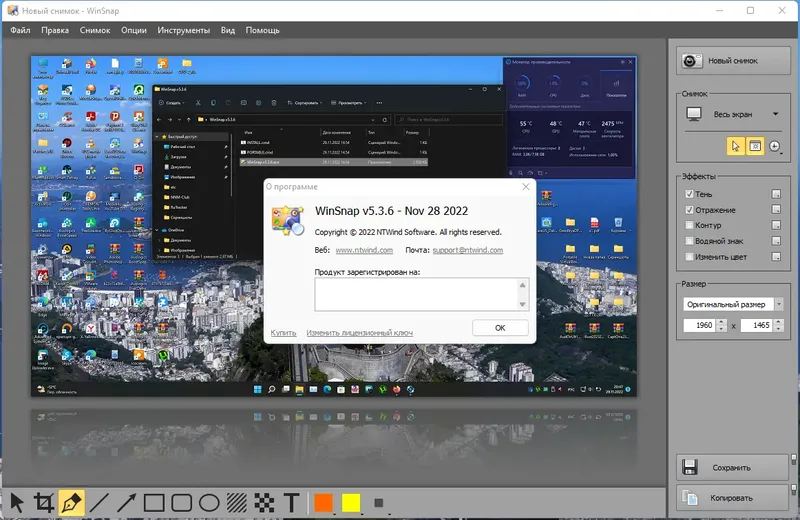Click the capture delay timer icon
The image size is (800, 520).
pyautogui.click(x=775, y=146)
